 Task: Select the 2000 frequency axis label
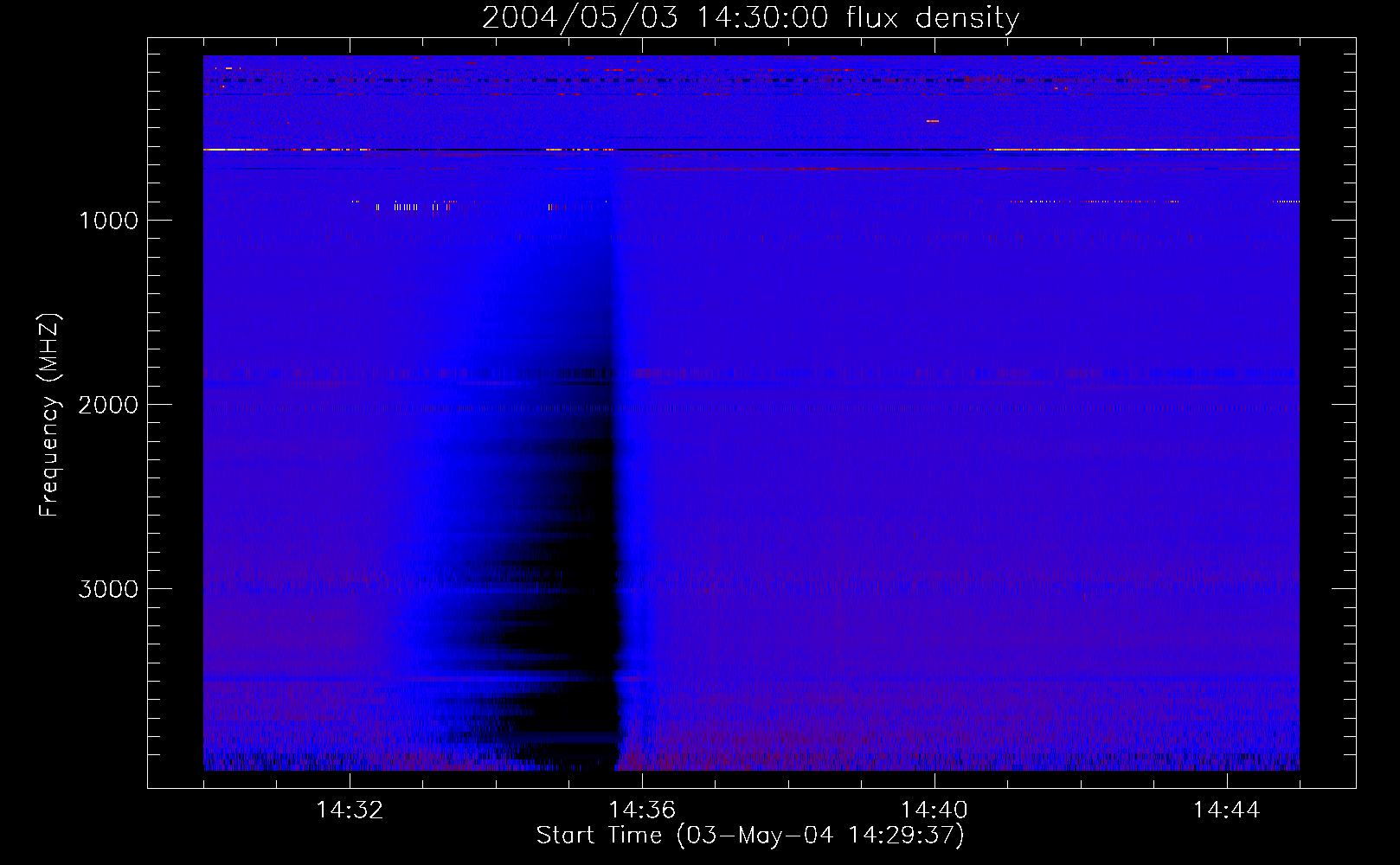point(108,405)
